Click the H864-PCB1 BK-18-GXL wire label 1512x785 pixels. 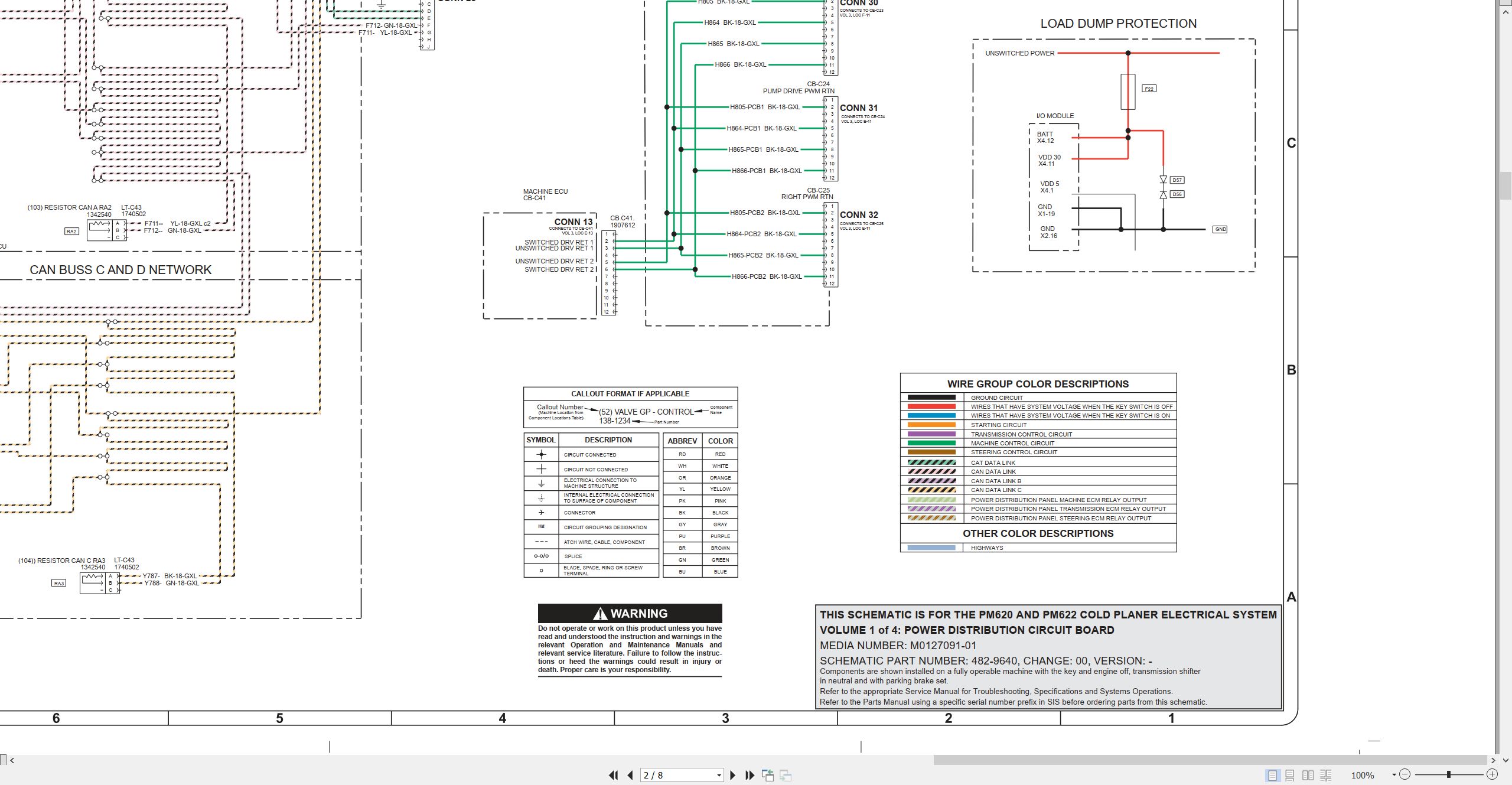click(x=761, y=128)
